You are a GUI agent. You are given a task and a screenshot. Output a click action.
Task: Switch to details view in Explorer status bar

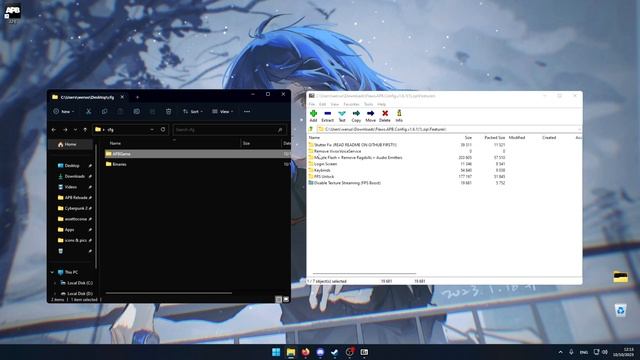(278, 299)
